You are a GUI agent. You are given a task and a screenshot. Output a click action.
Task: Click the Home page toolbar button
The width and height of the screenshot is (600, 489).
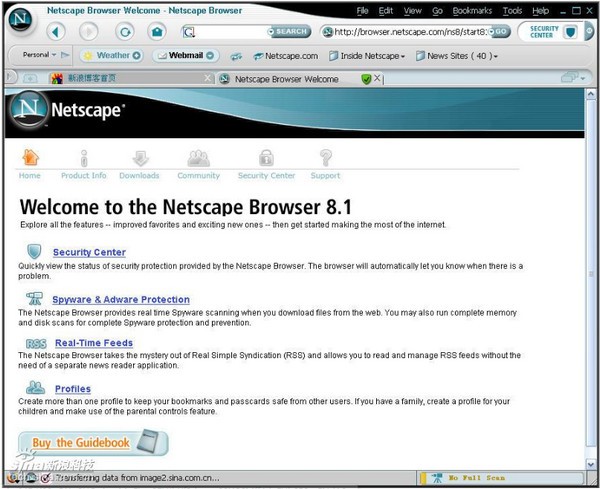coord(157,32)
